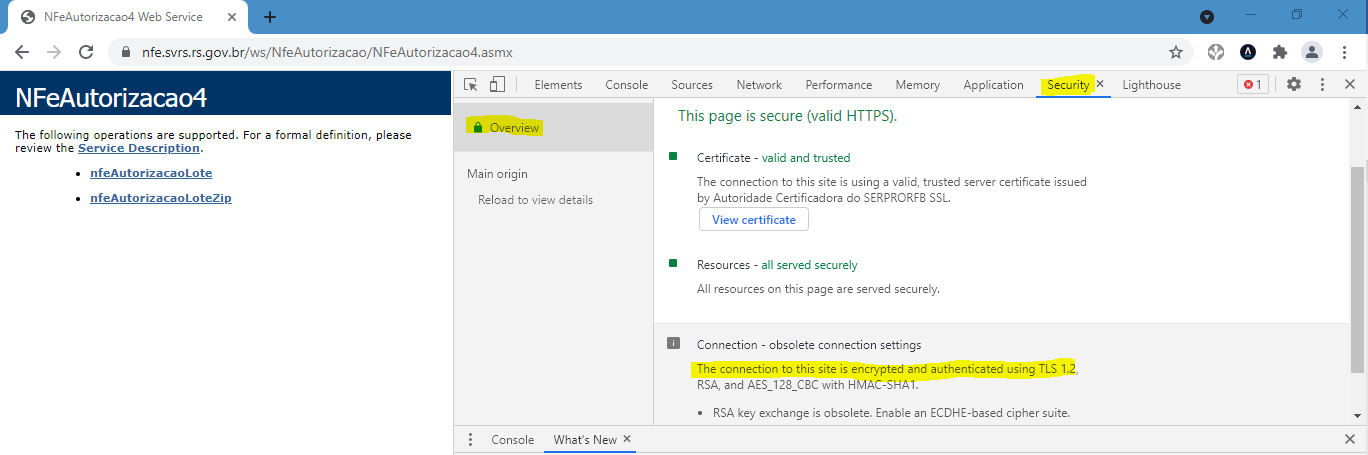Close the What's New drawer tab

(627, 439)
